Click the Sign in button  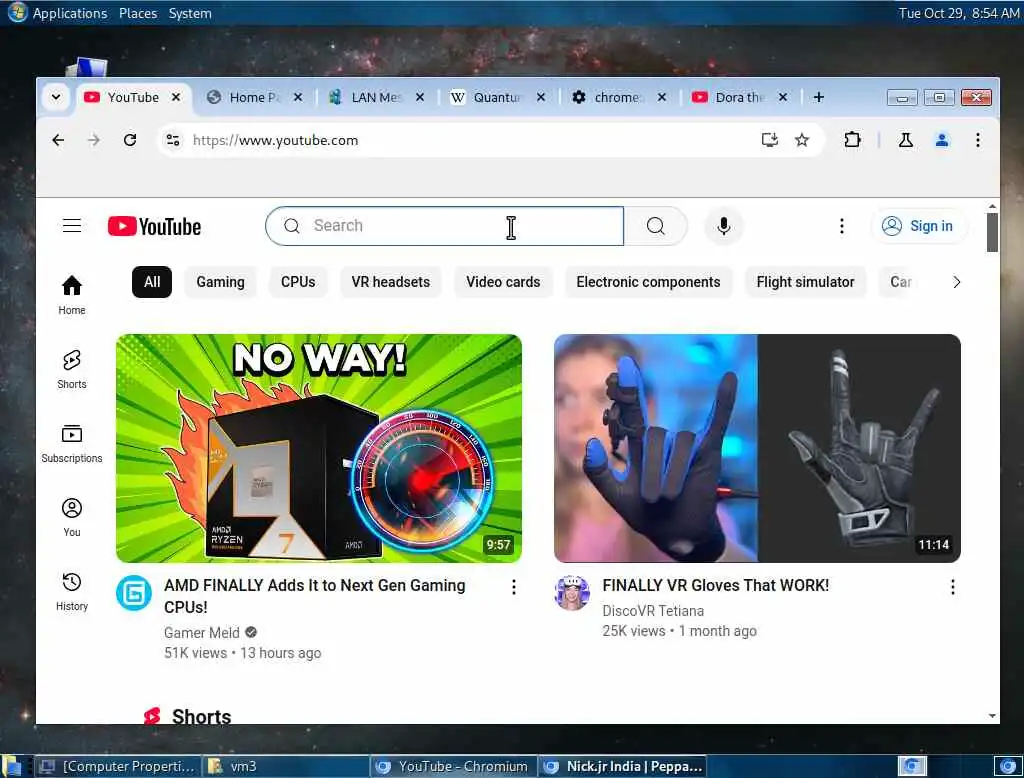[920, 226]
